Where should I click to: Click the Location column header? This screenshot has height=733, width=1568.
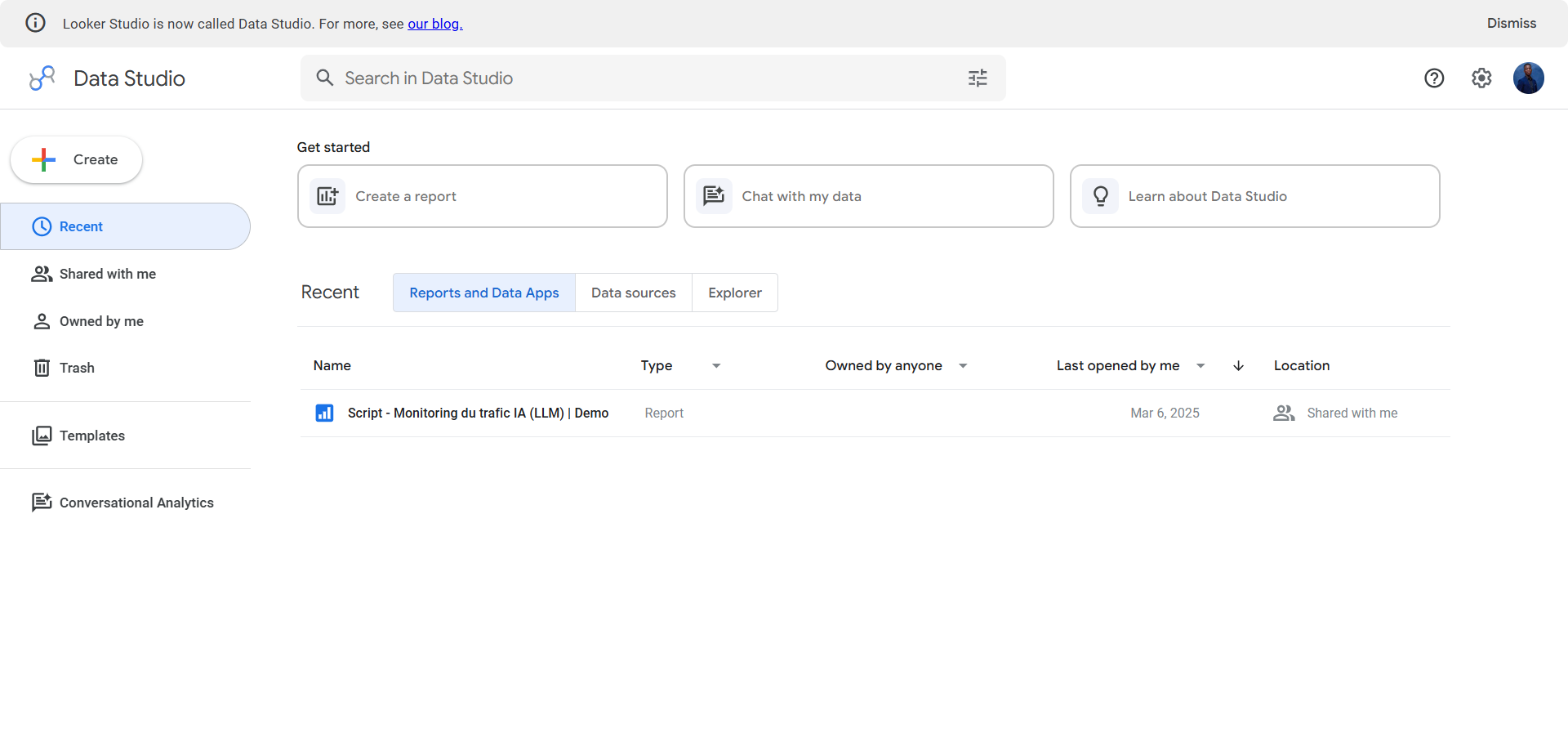point(1302,366)
